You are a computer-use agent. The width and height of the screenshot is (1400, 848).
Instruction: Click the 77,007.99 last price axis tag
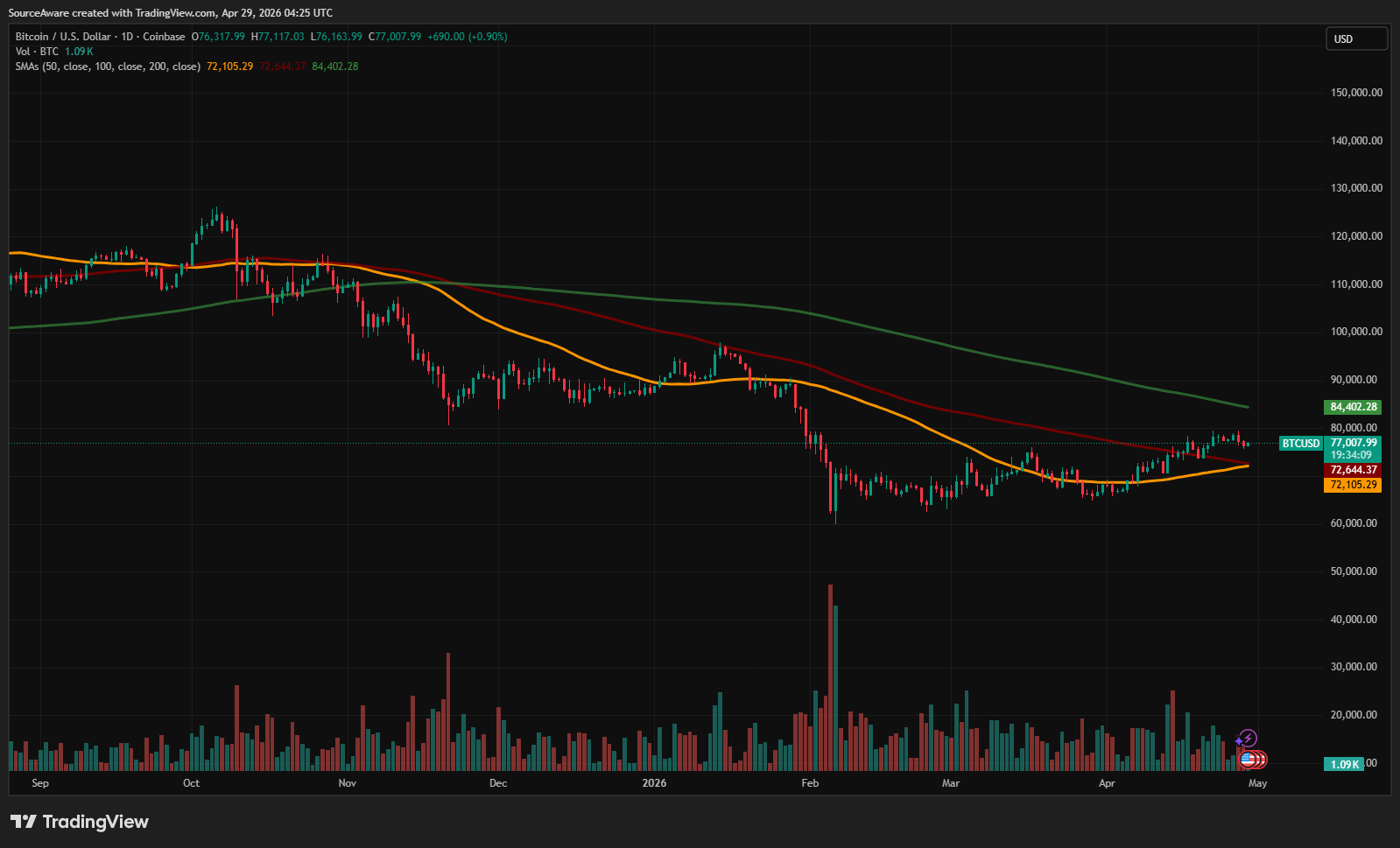(1354, 443)
